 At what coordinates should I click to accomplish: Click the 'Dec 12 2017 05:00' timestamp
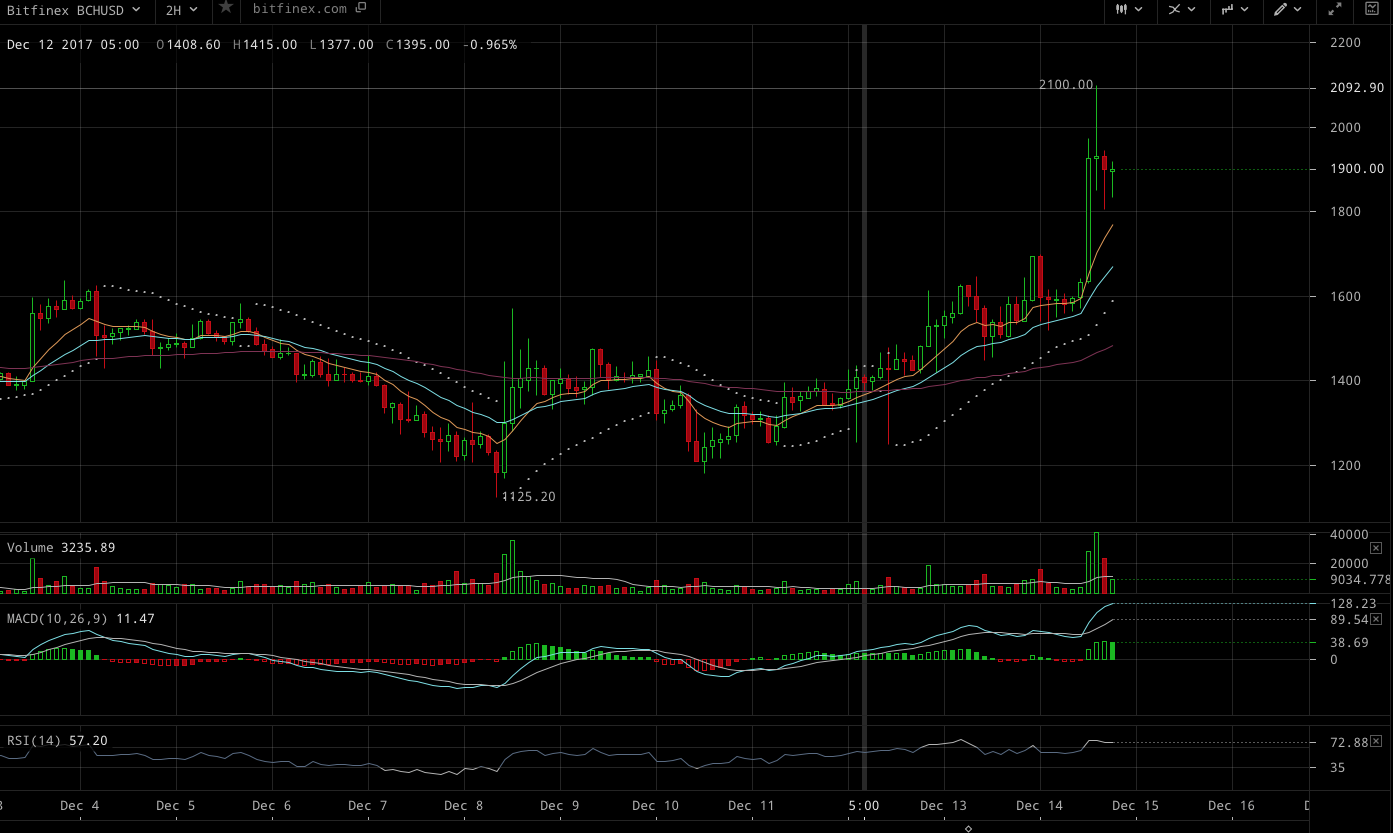pos(73,45)
